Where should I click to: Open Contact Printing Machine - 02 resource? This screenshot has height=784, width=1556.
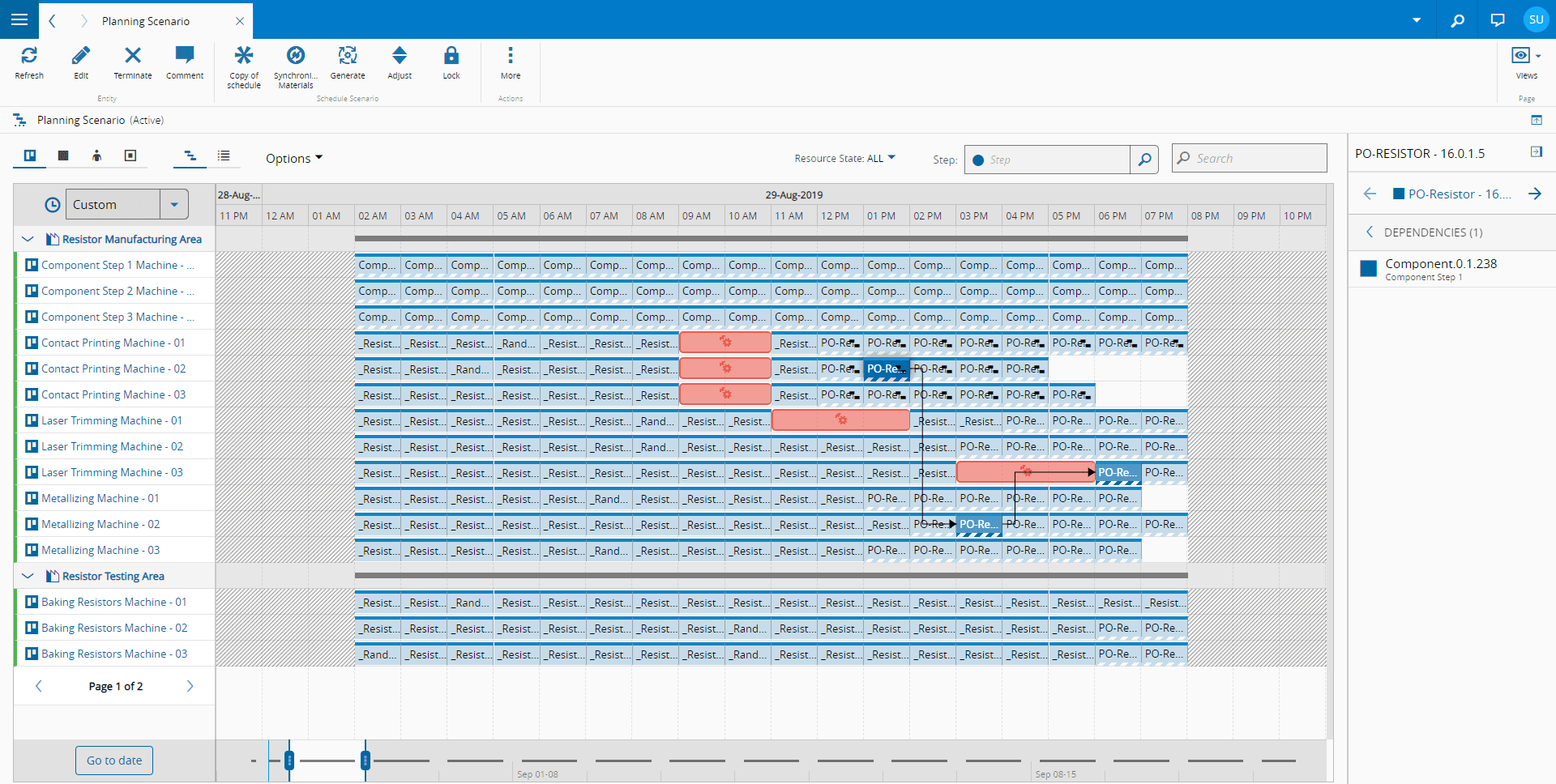click(x=113, y=369)
